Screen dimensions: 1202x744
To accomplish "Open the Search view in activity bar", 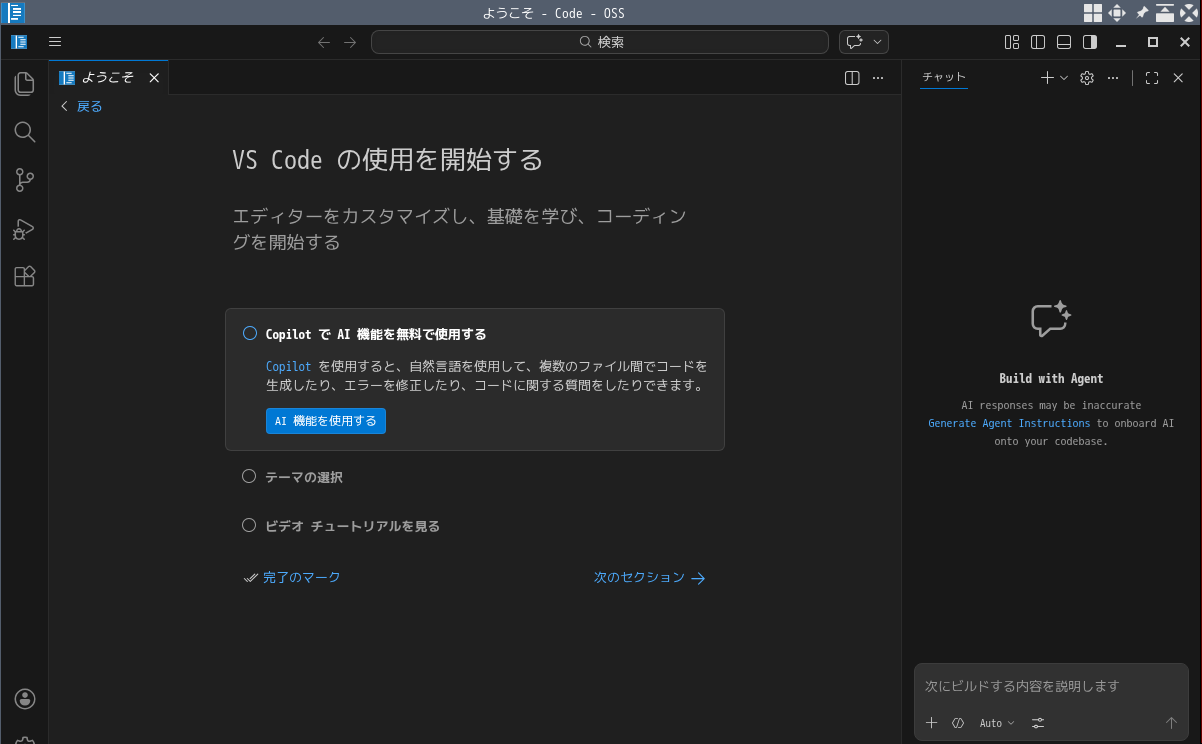I will click(24, 132).
